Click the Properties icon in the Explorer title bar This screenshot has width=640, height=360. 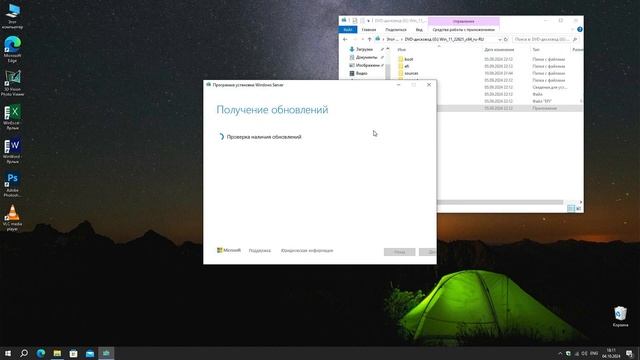355,20
